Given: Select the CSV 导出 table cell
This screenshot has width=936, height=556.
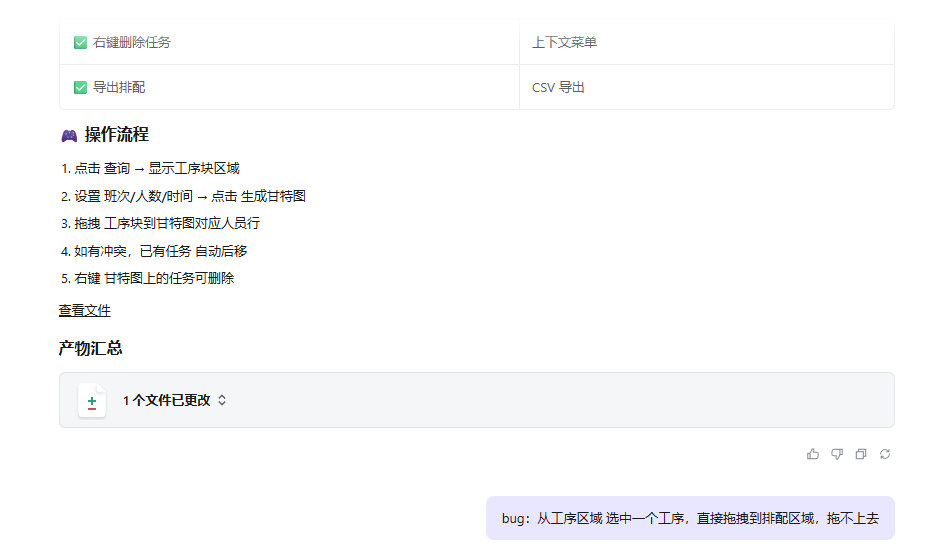Looking at the screenshot, I should tap(707, 87).
